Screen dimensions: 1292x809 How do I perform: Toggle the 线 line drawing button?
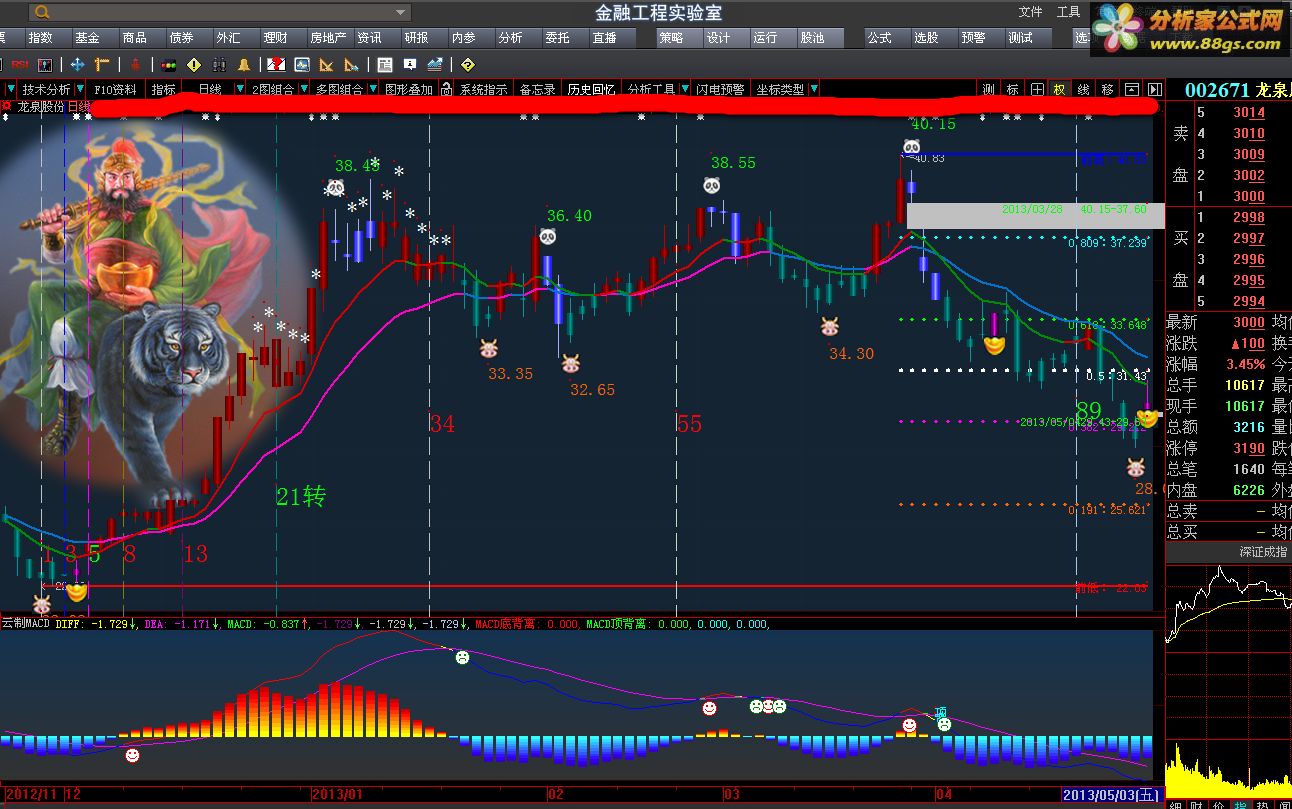(1083, 89)
